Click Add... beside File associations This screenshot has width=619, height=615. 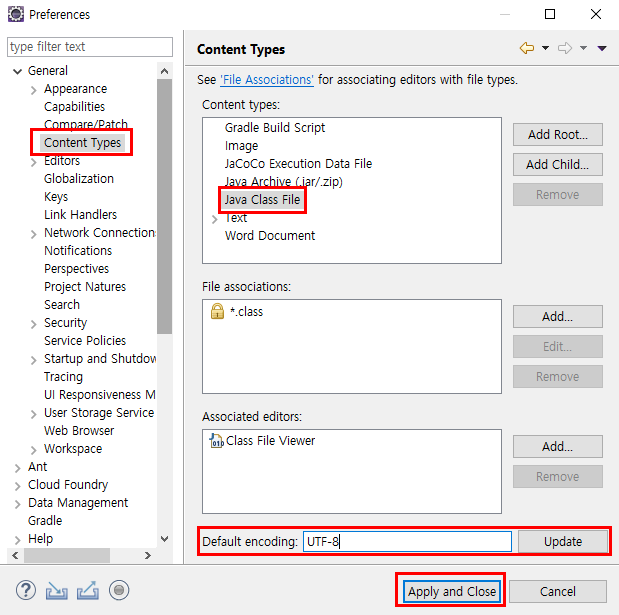coord(557,316)
